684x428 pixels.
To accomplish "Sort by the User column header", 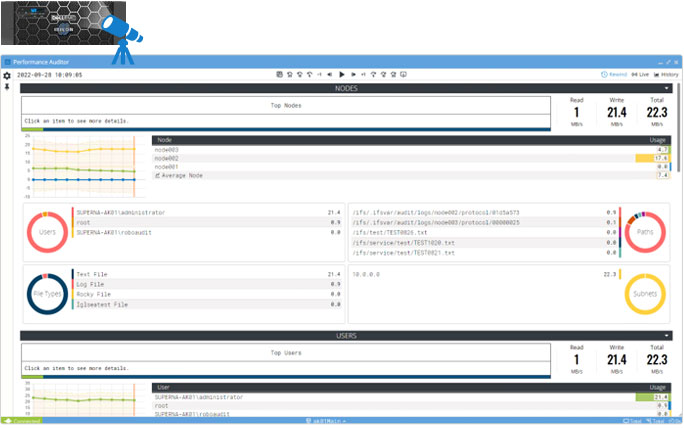I will [x=164, y=387].
